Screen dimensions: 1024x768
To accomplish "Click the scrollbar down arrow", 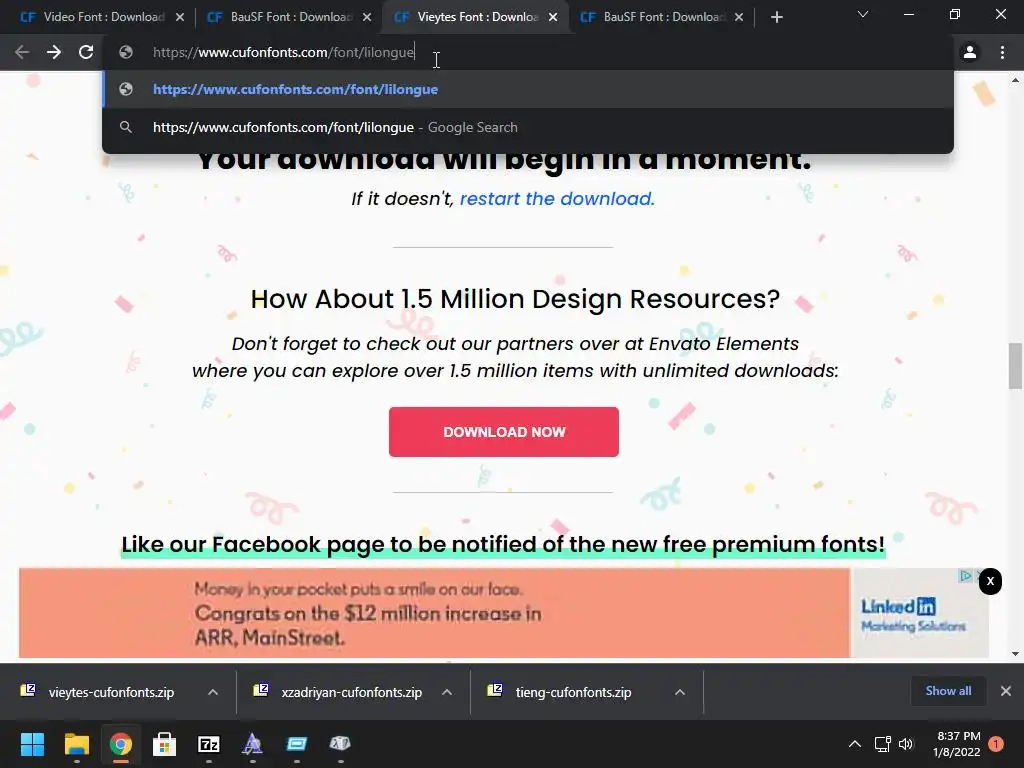I will 1015,653.
